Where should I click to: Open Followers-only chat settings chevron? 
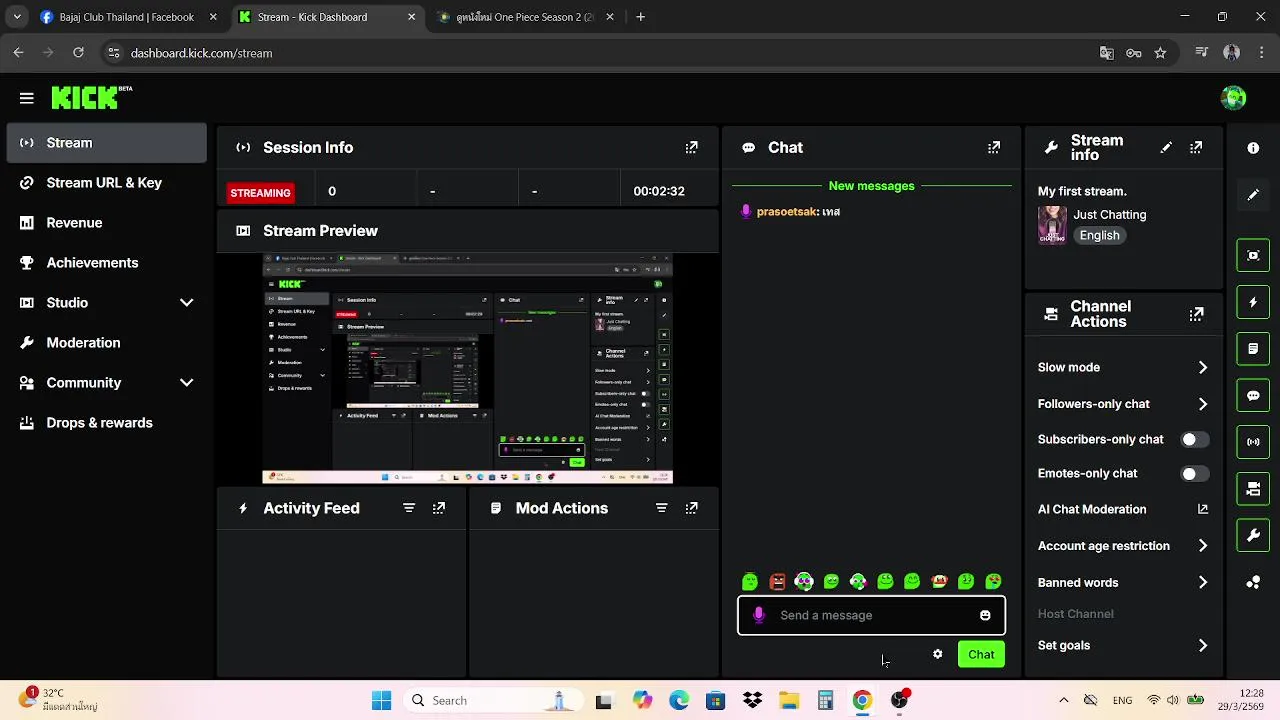(1203, 404)
